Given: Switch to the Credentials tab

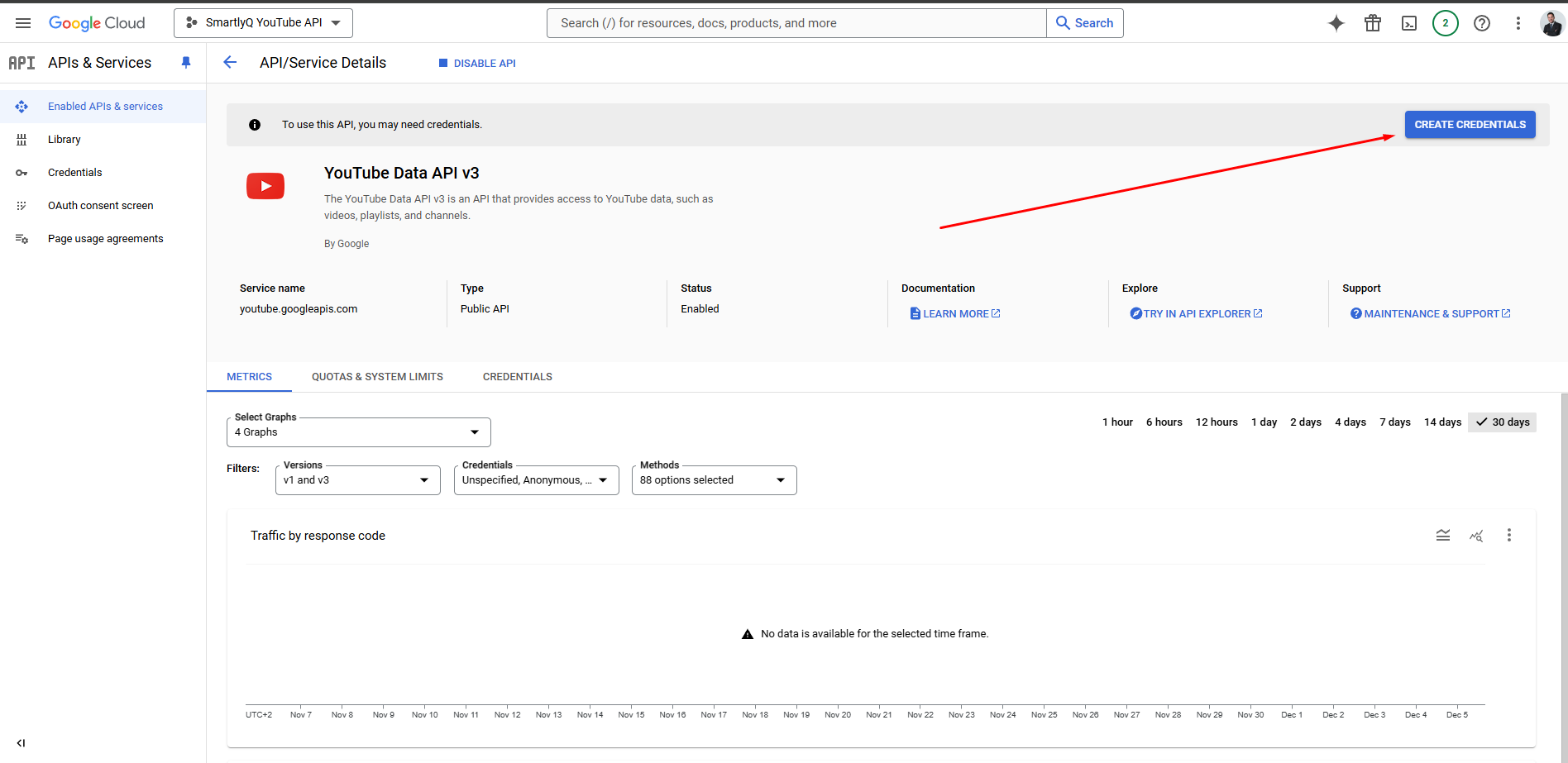Looking at the screenshot, I should (518, 377).
